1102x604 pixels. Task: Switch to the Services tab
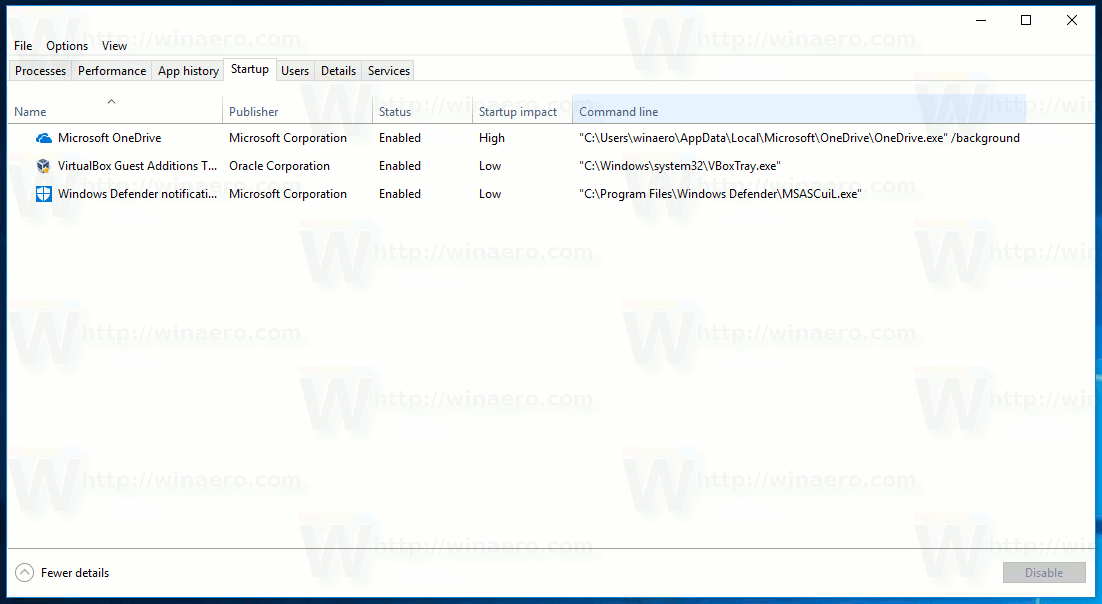[x=388, y=70]
